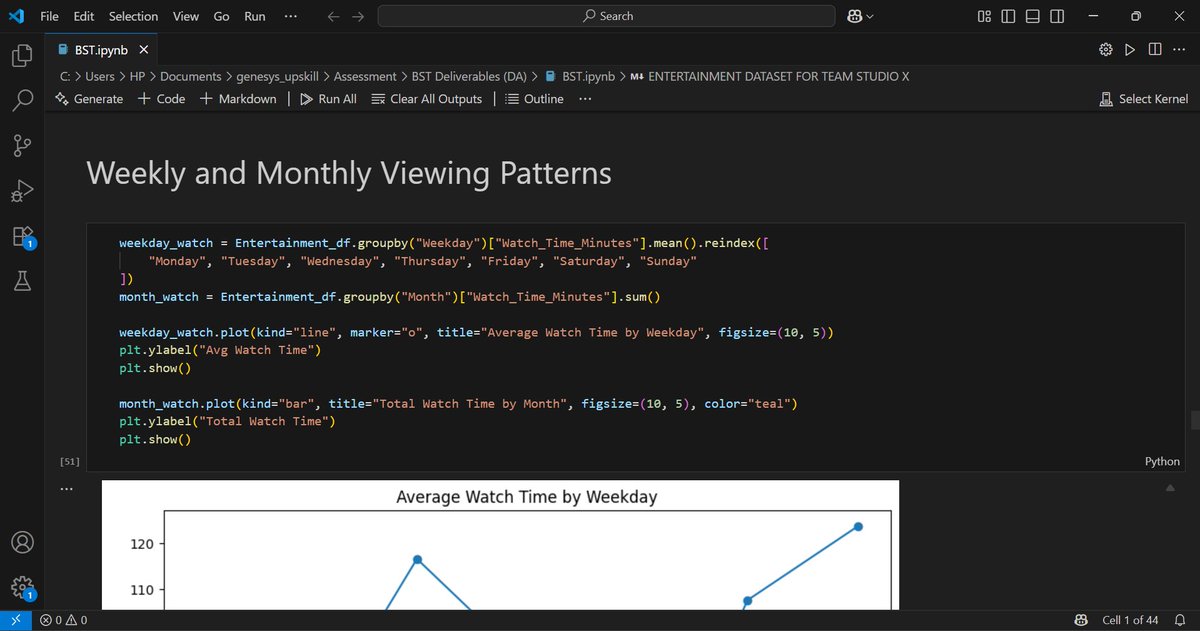
Task: Click the Python language label of the cell
Action: 1162,461
